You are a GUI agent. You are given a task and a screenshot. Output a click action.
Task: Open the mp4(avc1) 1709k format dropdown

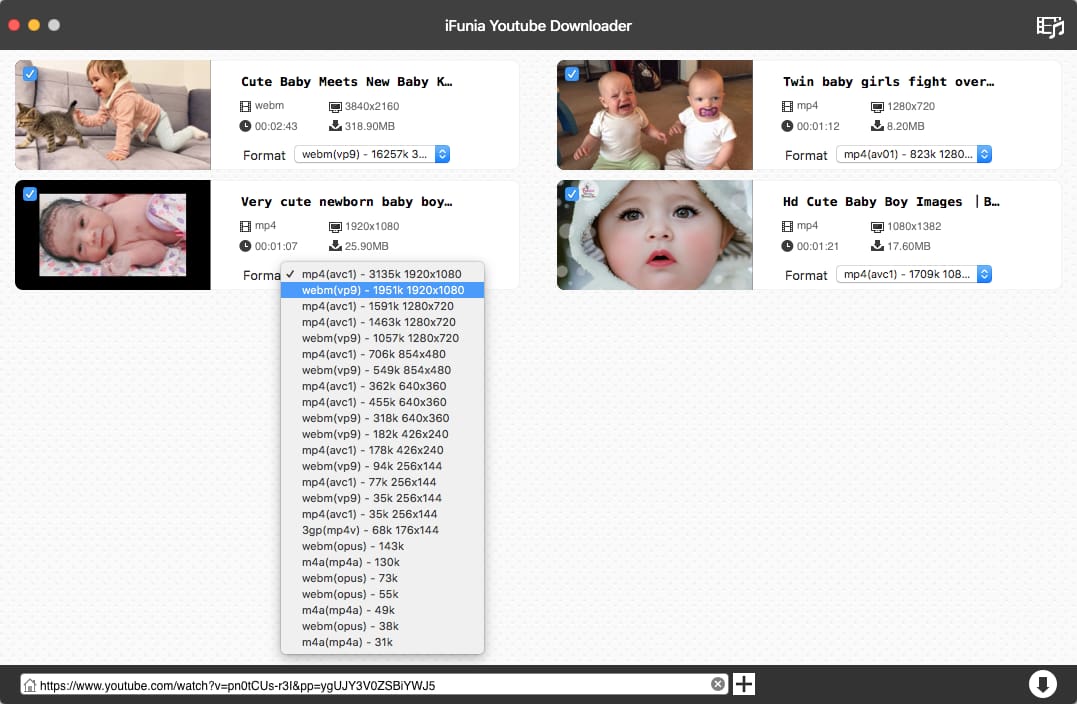[914, 274]
